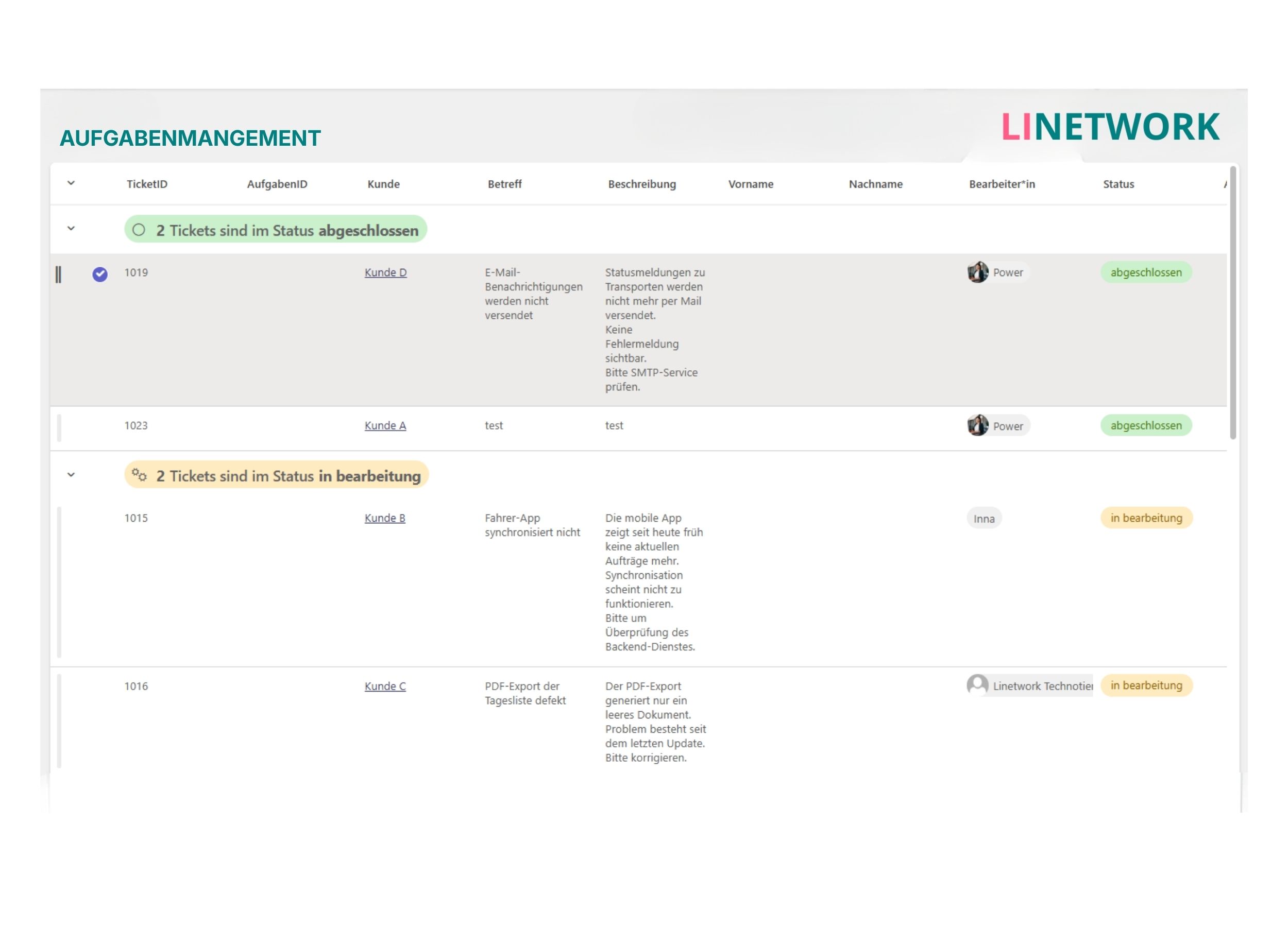The image size is (1288, 927).
Task: Click Power avatar in ticket 1023 row
Action: click(x=977, y=425)
